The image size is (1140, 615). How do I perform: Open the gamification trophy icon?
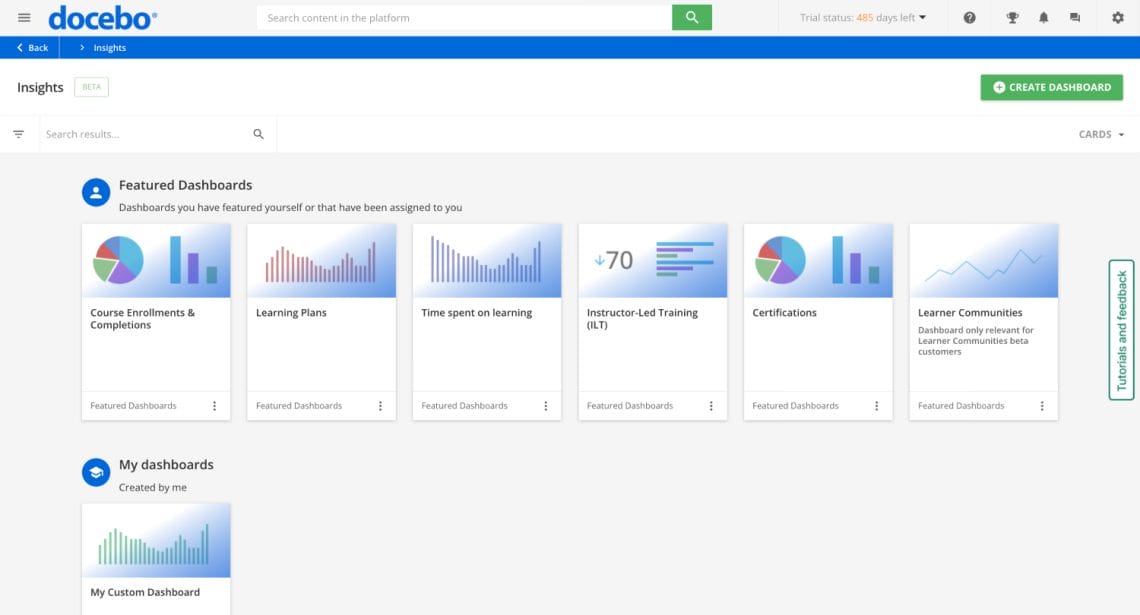coord(1012,18)
